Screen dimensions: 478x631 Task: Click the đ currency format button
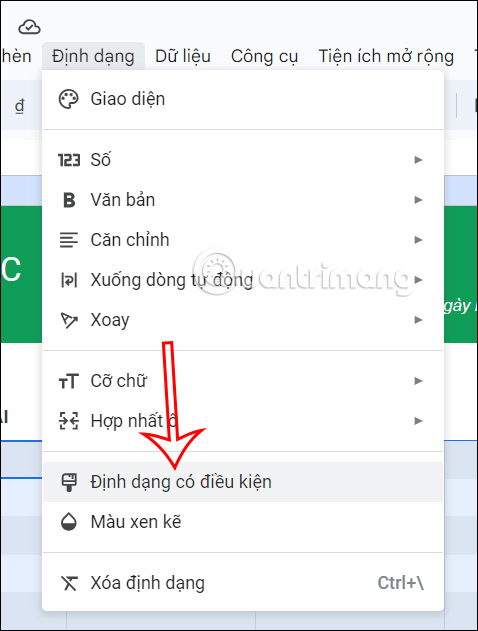tap(20, 106)
